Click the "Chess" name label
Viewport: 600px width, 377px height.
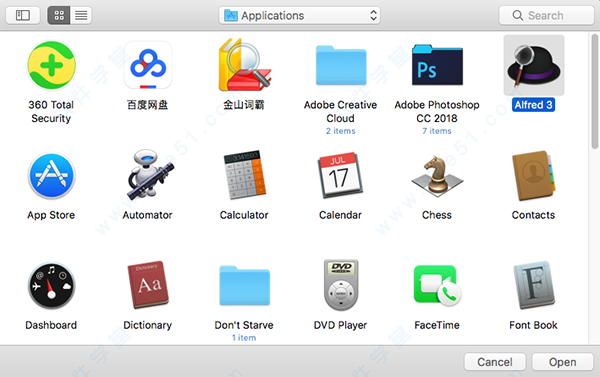[437, 215]
